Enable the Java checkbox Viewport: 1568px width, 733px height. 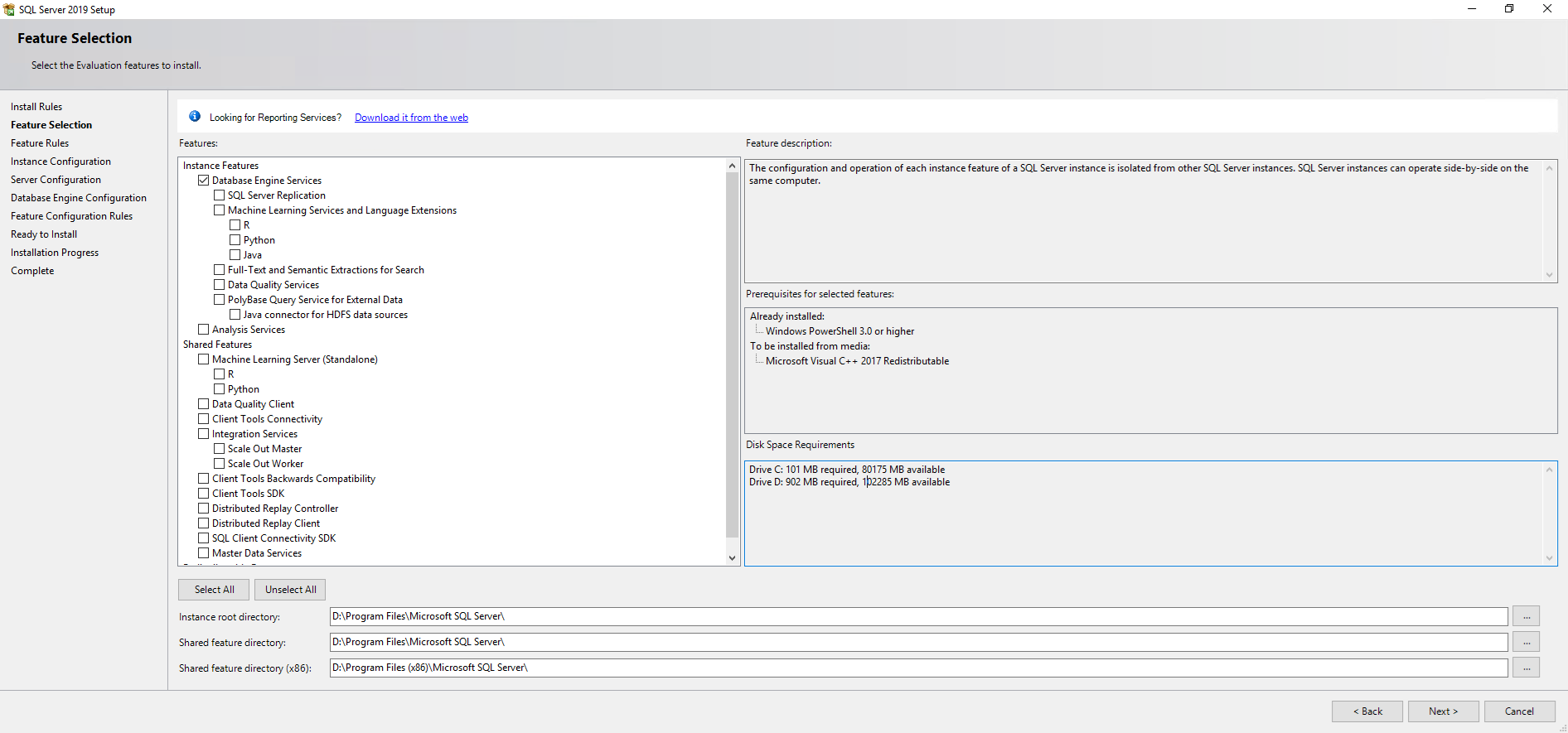[x=235, y=254]
